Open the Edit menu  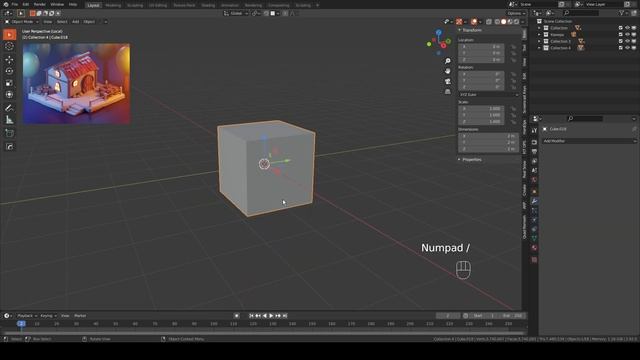pos(26,4)
